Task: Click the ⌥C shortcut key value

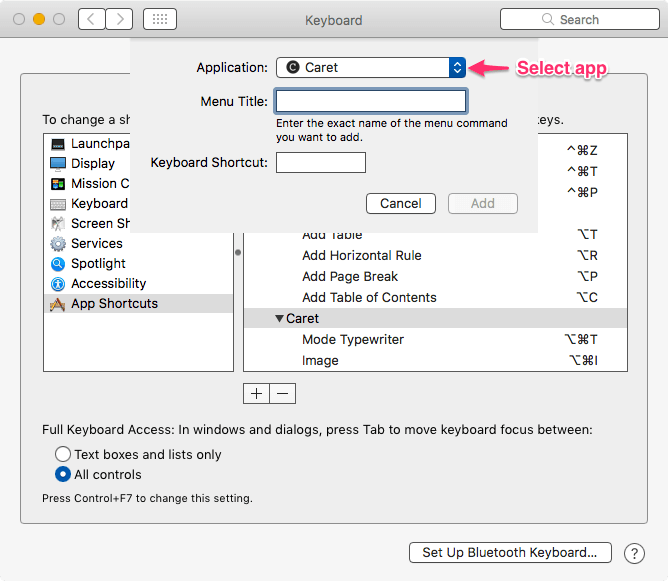Action: click(x=587, y=297)
